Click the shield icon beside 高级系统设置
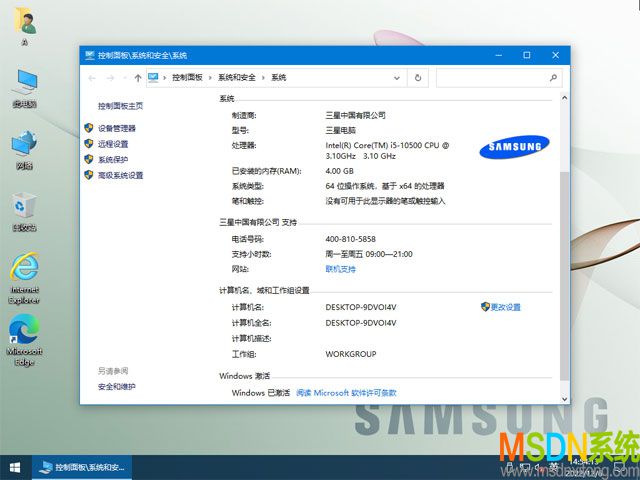This screenshot has width=640, height=480. (x=89, y=175)
